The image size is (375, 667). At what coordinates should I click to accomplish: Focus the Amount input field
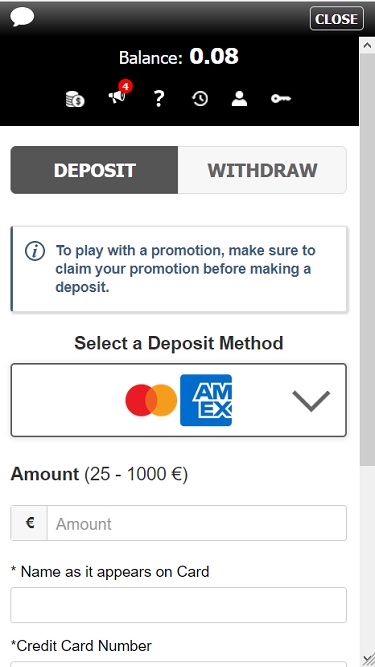pyautogui.click(x=197, y=523)
